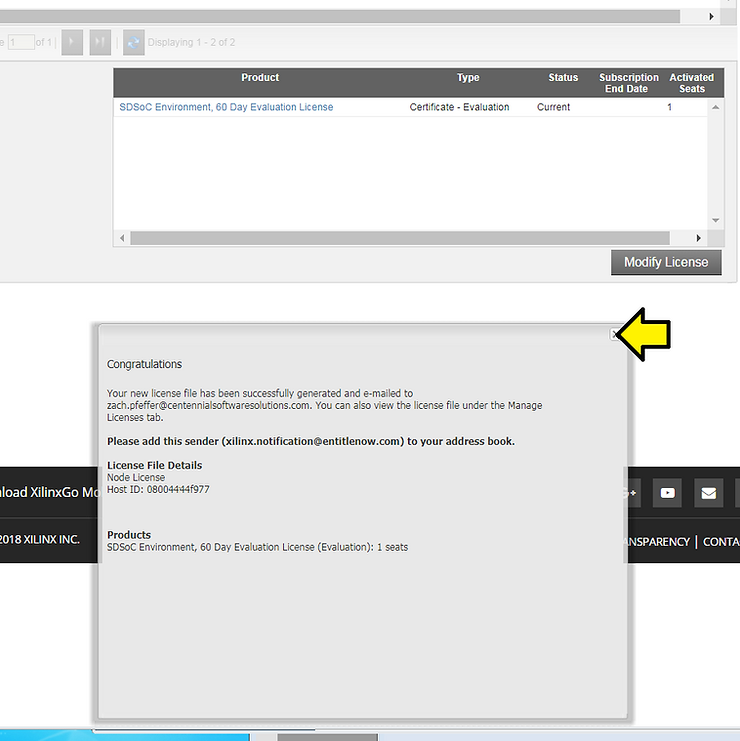Click the 'Node License' text in the dialog
The height and width of the screenshot is (741, 740).
pos(136,477)
